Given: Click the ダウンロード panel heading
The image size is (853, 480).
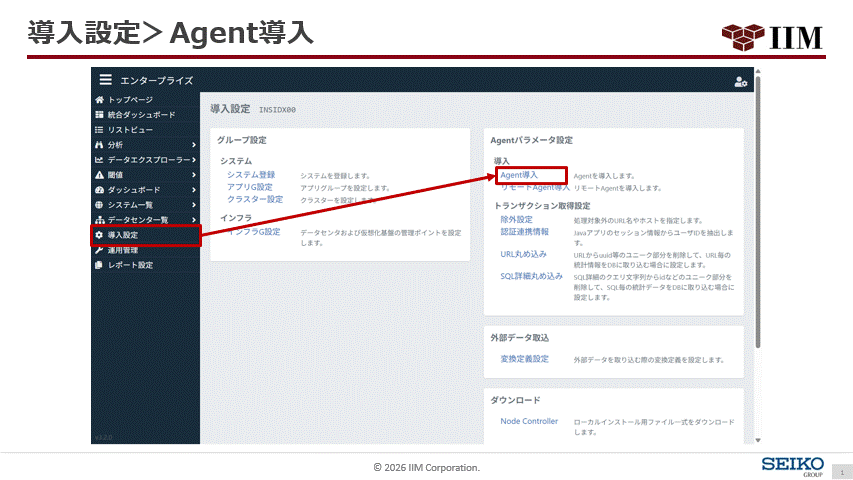Looking at the screenshot, I should point(515,401).
